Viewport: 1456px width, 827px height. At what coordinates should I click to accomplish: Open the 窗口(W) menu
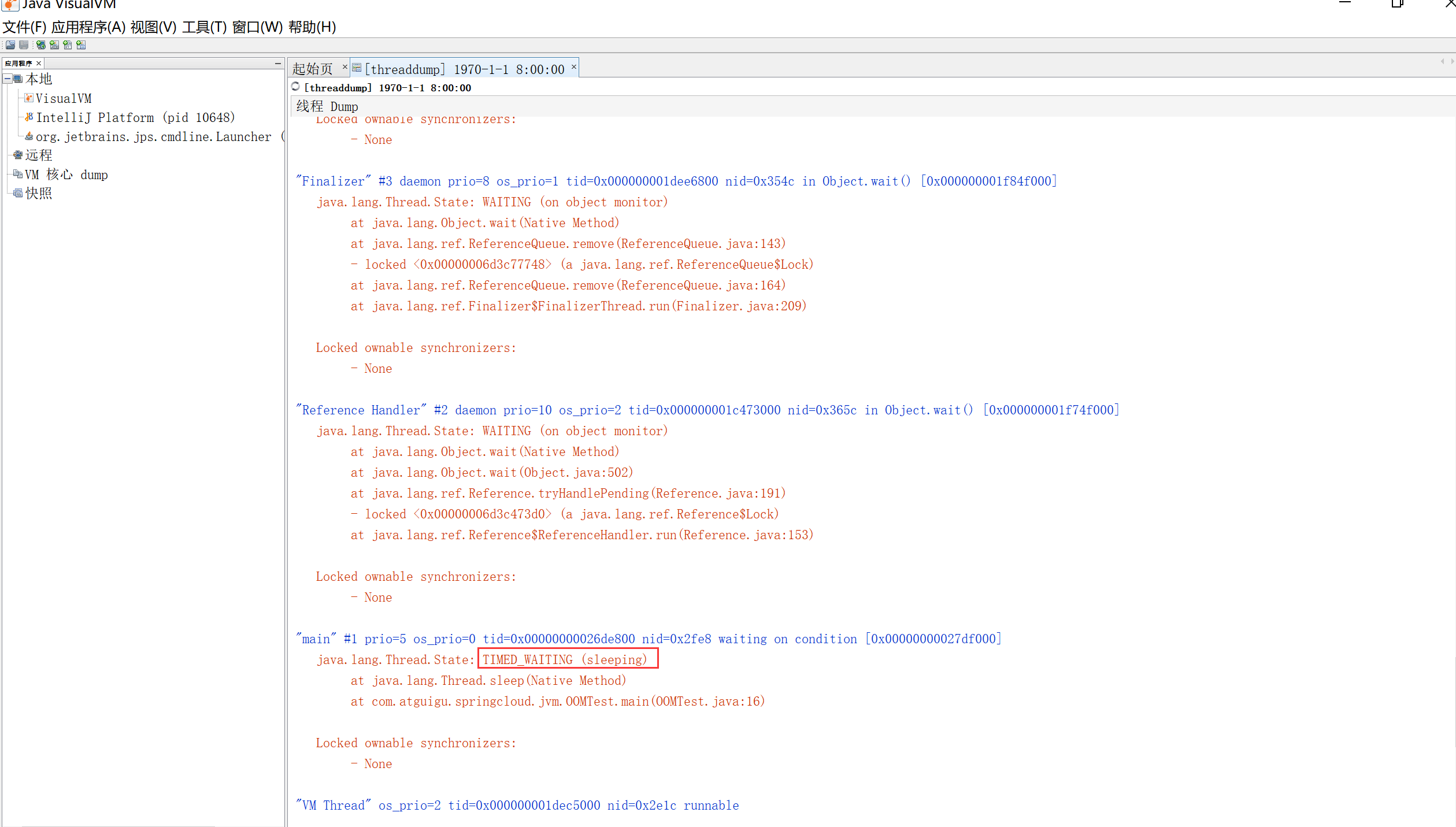tap(258, 27)
